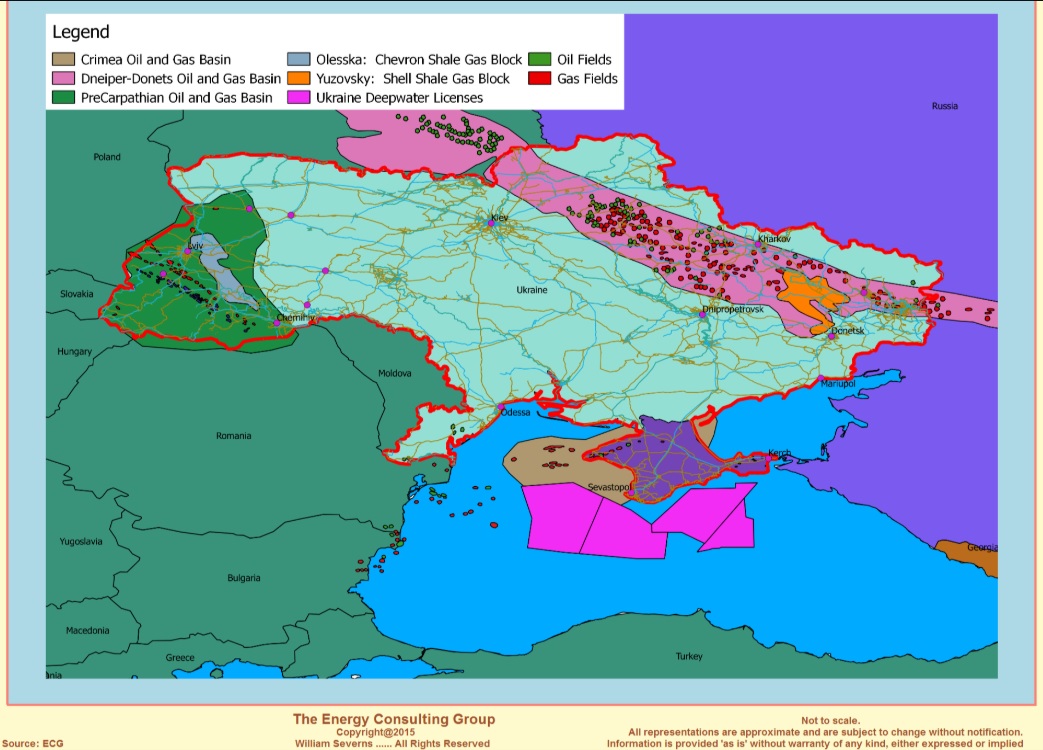Viewport: 1043px width, 750px height.
Task: Click the PreCarpathian Oil and Gas Basin swatch
Action: coord(63,98)
